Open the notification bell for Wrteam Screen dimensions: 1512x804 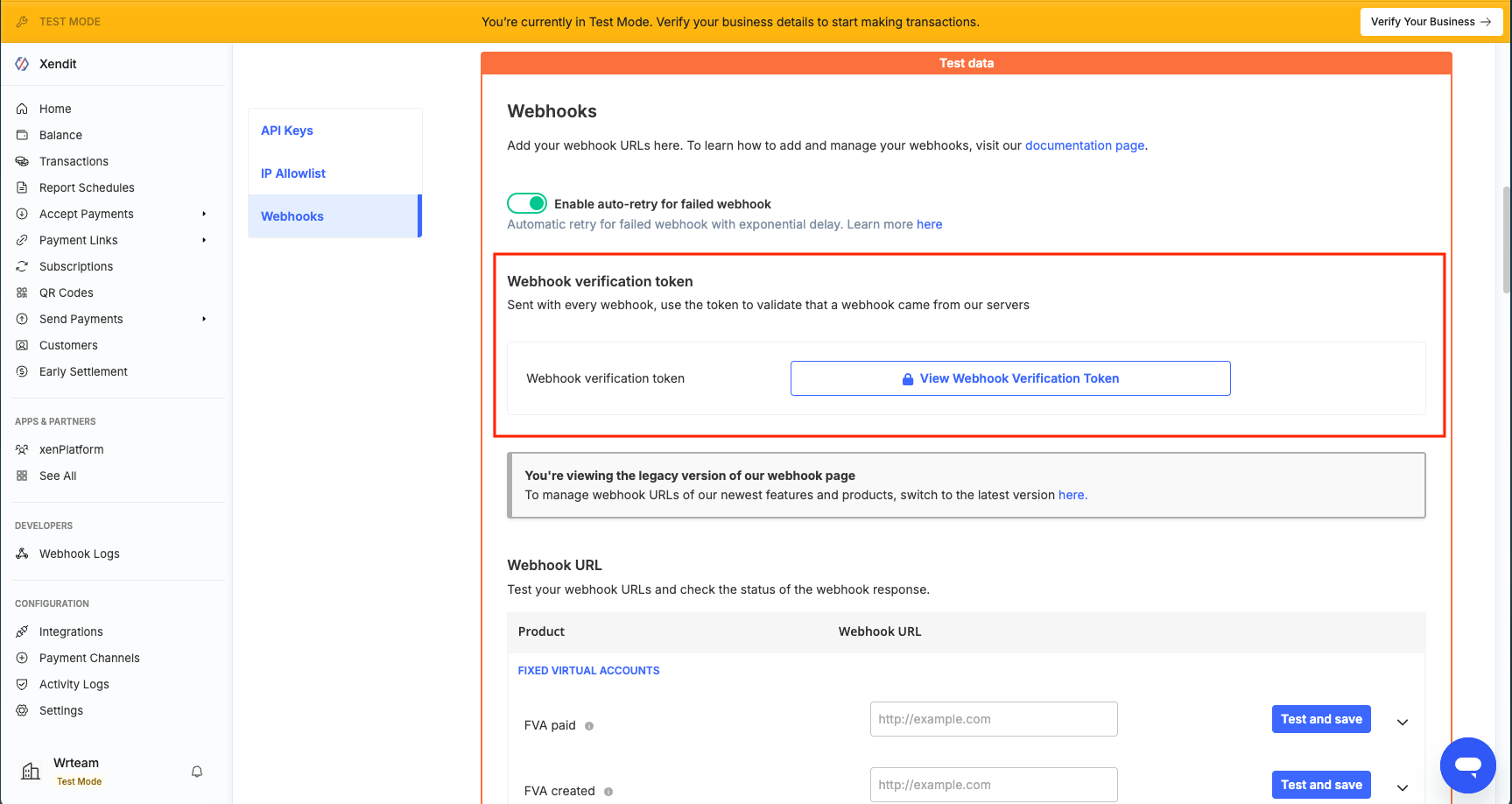coord(196,771)
